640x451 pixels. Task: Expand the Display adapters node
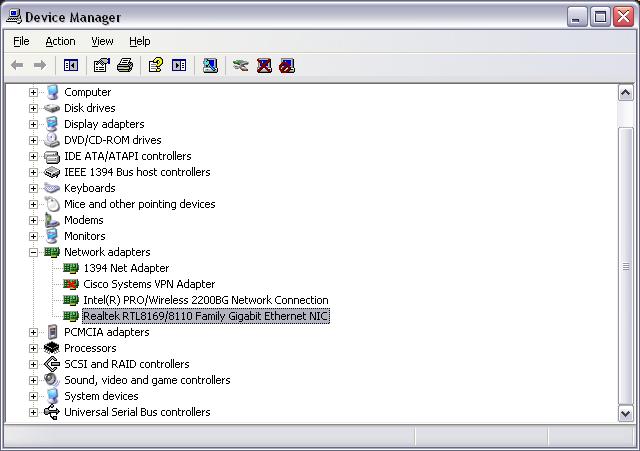coord(33,124)
